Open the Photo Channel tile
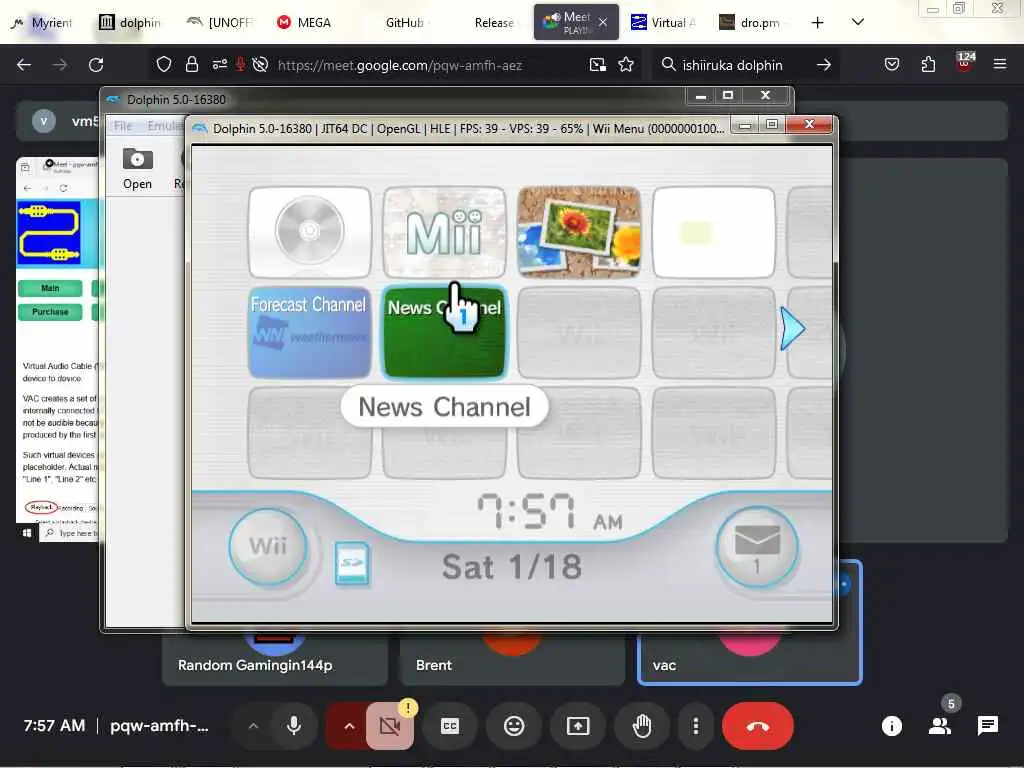This screenshot has width=1024, height=768. [x=579, y=232]
